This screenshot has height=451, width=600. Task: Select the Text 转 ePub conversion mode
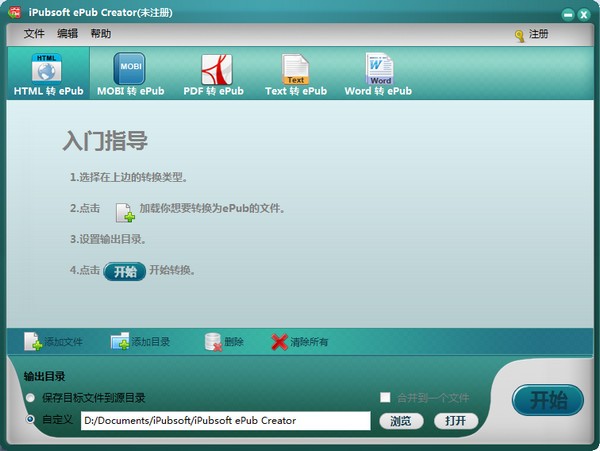[296, 73]
